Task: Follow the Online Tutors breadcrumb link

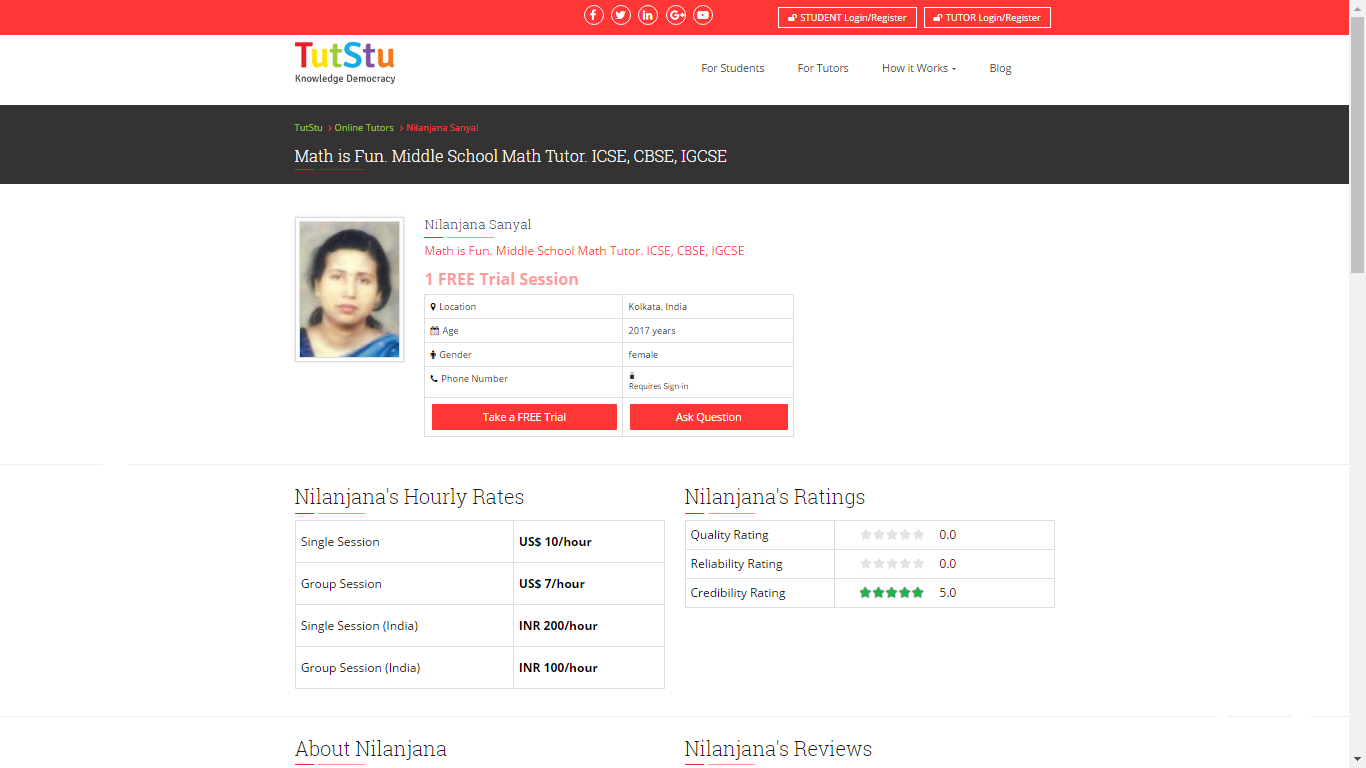Action: 364,127
